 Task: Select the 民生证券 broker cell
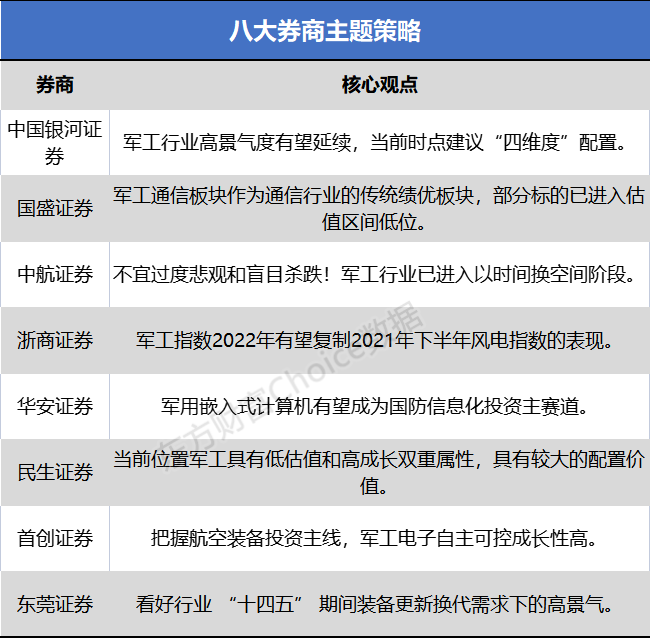[x=55, y=473]
